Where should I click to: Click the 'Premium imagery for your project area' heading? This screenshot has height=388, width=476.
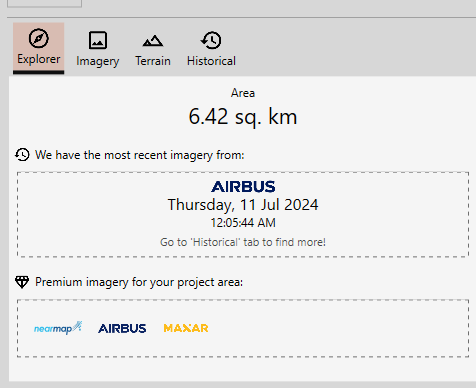[x=139, y=282]
